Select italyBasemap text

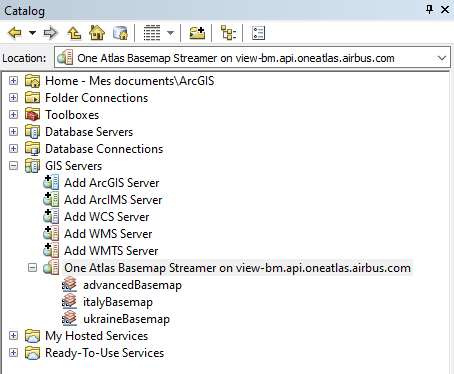click(118, 302)
